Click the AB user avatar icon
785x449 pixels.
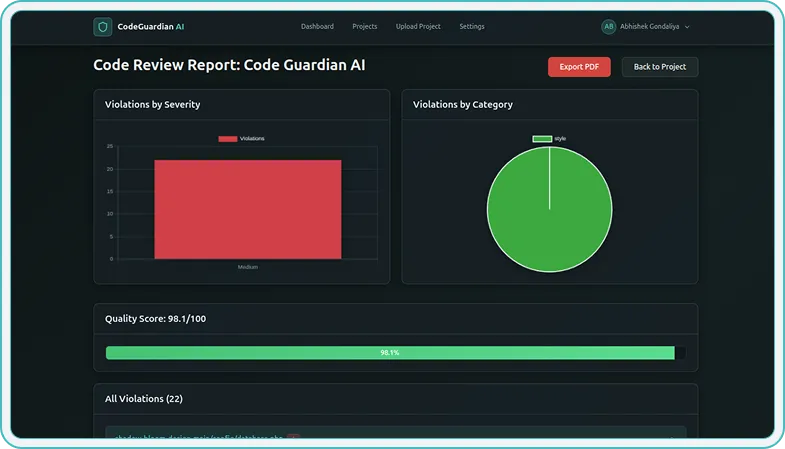609,27
